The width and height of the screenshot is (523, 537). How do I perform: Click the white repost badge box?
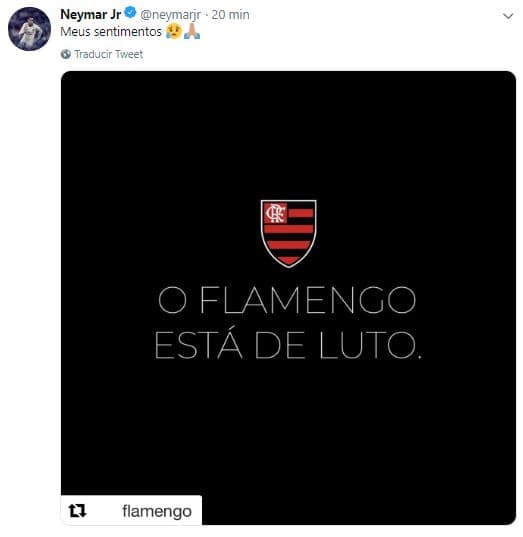pyautogui.click(x=132, y=510)
